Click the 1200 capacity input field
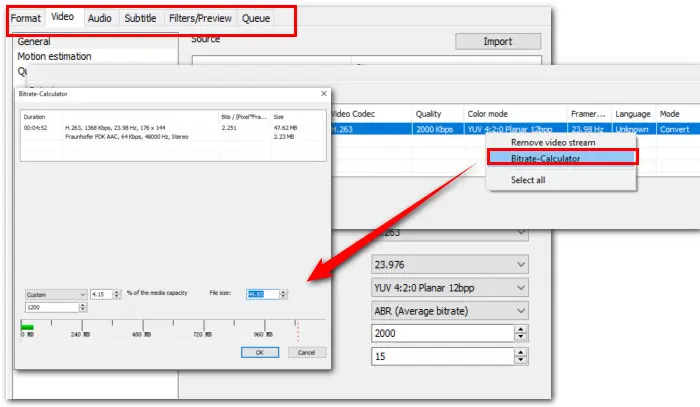This screenshot has width=700, height=407. [x=52, y=307]
